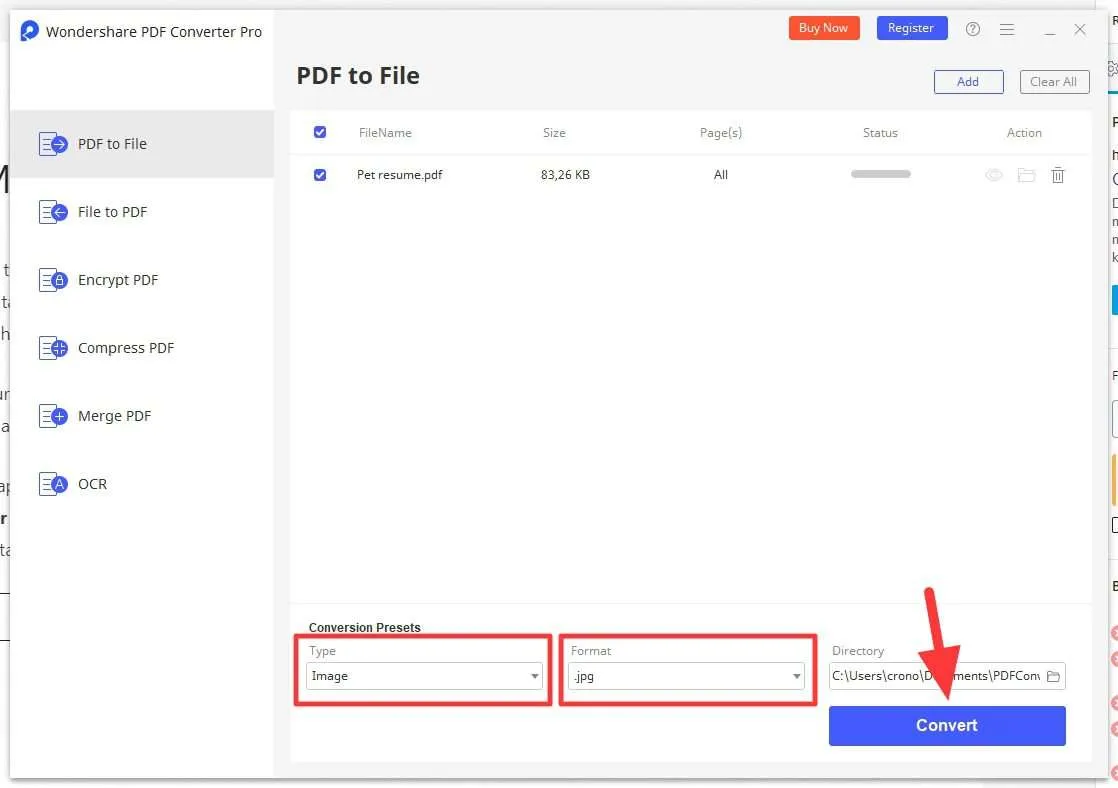Screen dimensions: 1118x788
Task: Uncheck the Pet resume.pdf file checkbox
Action: pos(320,175)
